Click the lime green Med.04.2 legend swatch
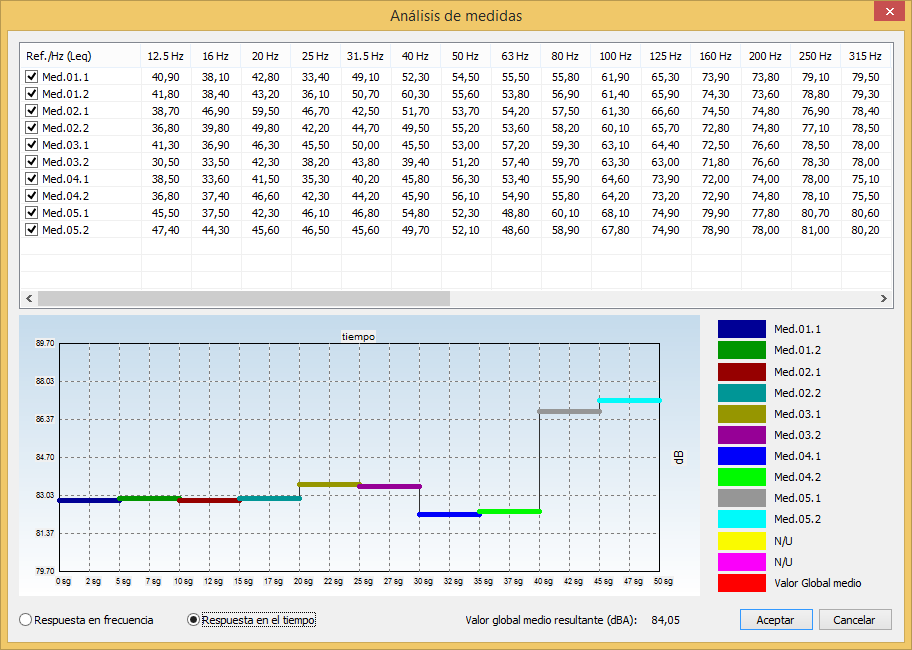 point(742,477)
